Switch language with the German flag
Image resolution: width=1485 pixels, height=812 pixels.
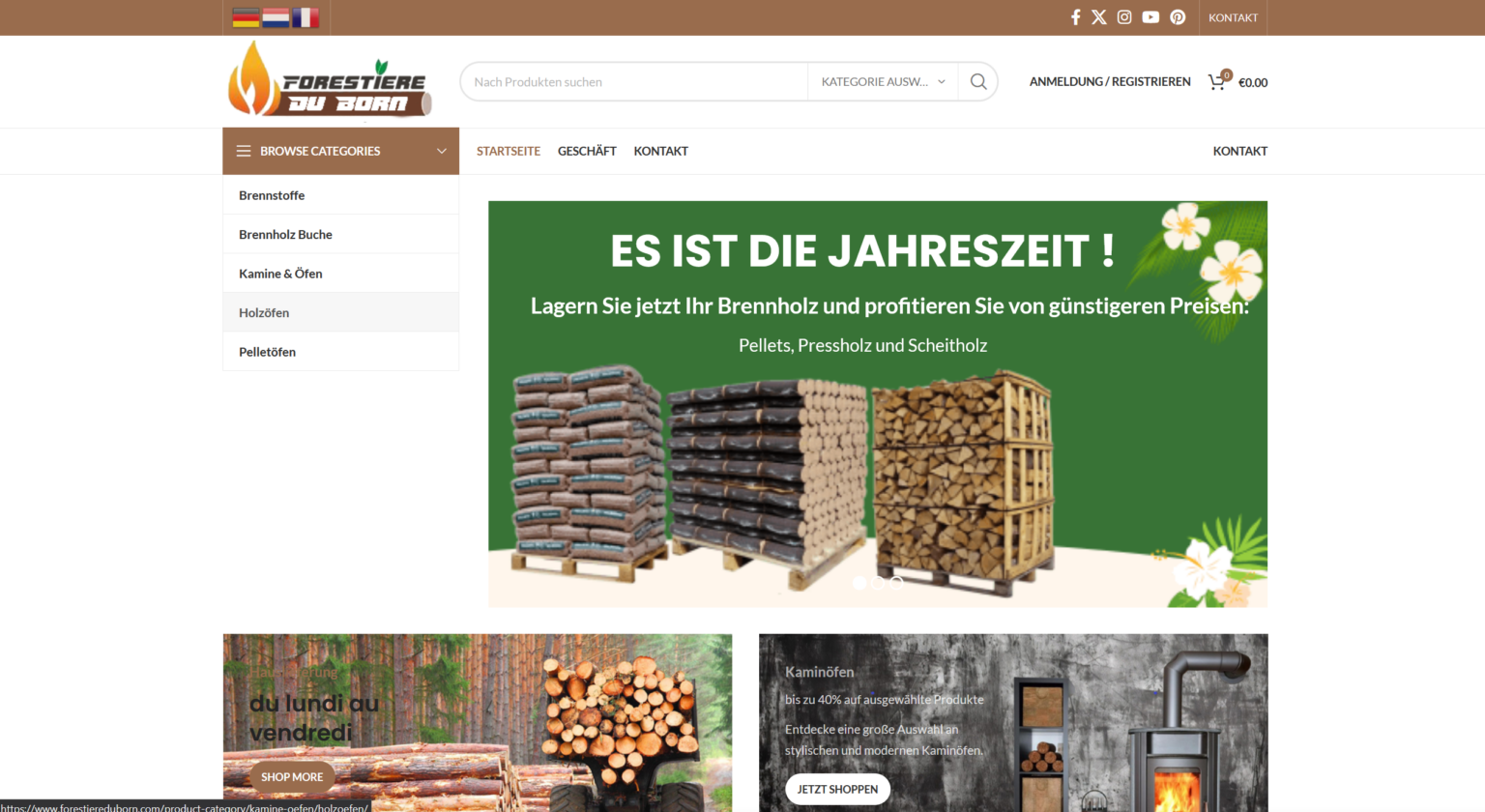click(246, 17)
